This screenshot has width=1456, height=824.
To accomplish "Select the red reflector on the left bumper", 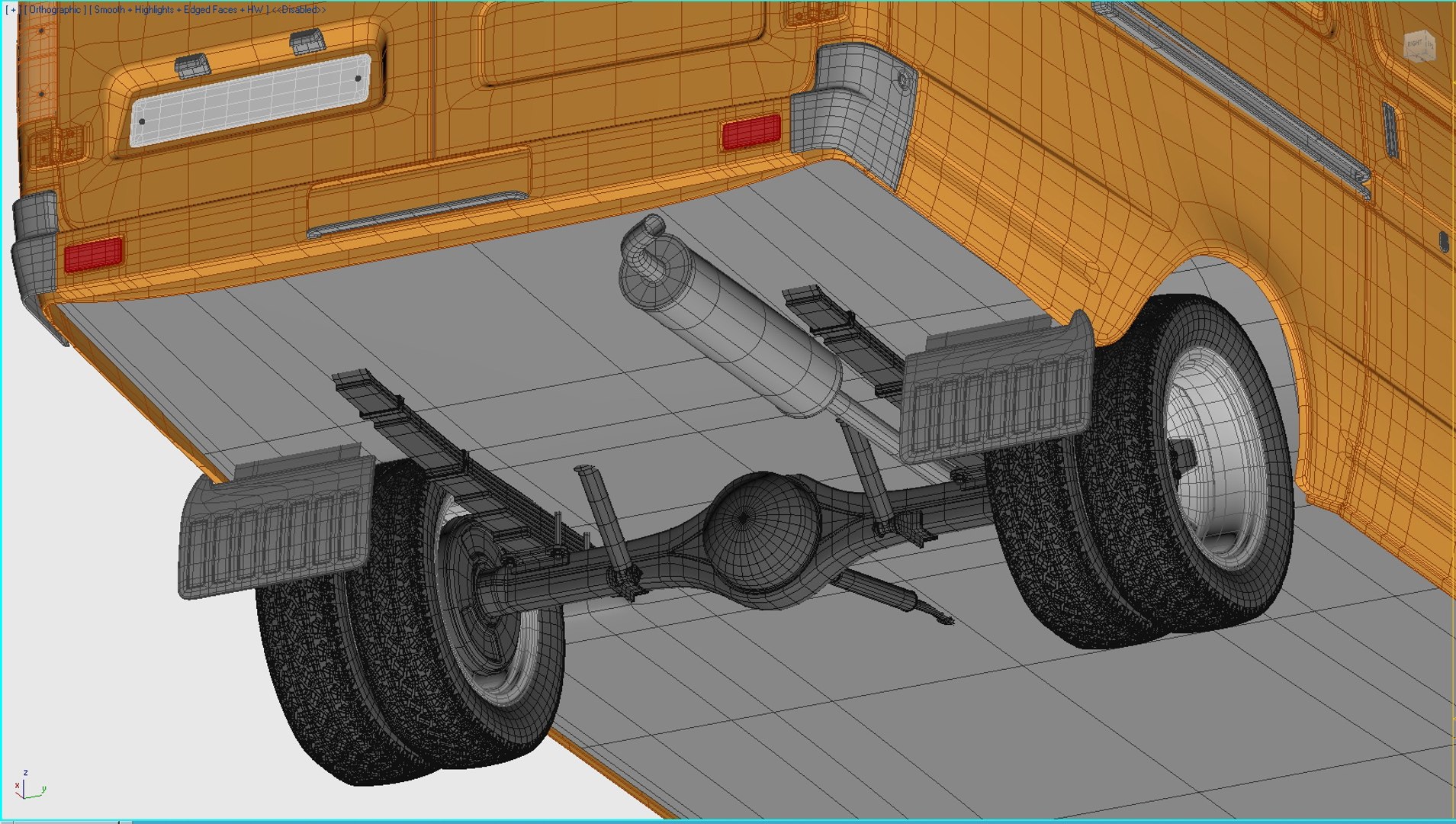I will pos(93,254).
